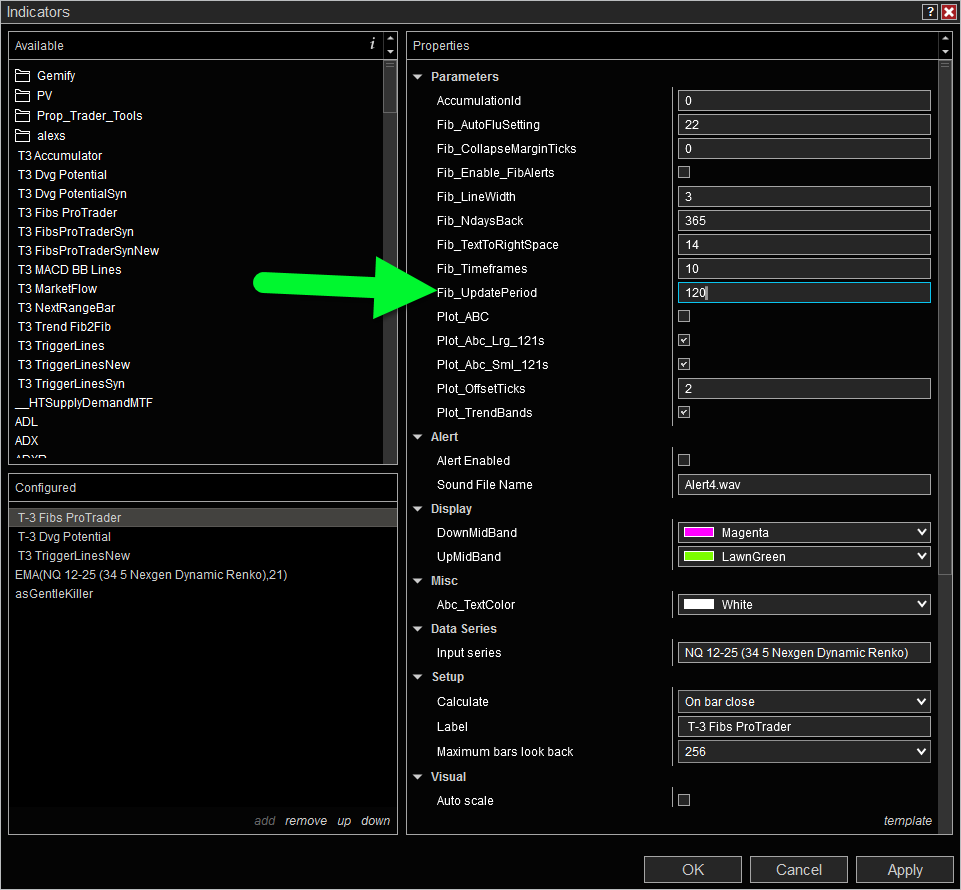Click the Fib_NdaysBack input field
The image size is (961, 890).
[x=804, y=221]
